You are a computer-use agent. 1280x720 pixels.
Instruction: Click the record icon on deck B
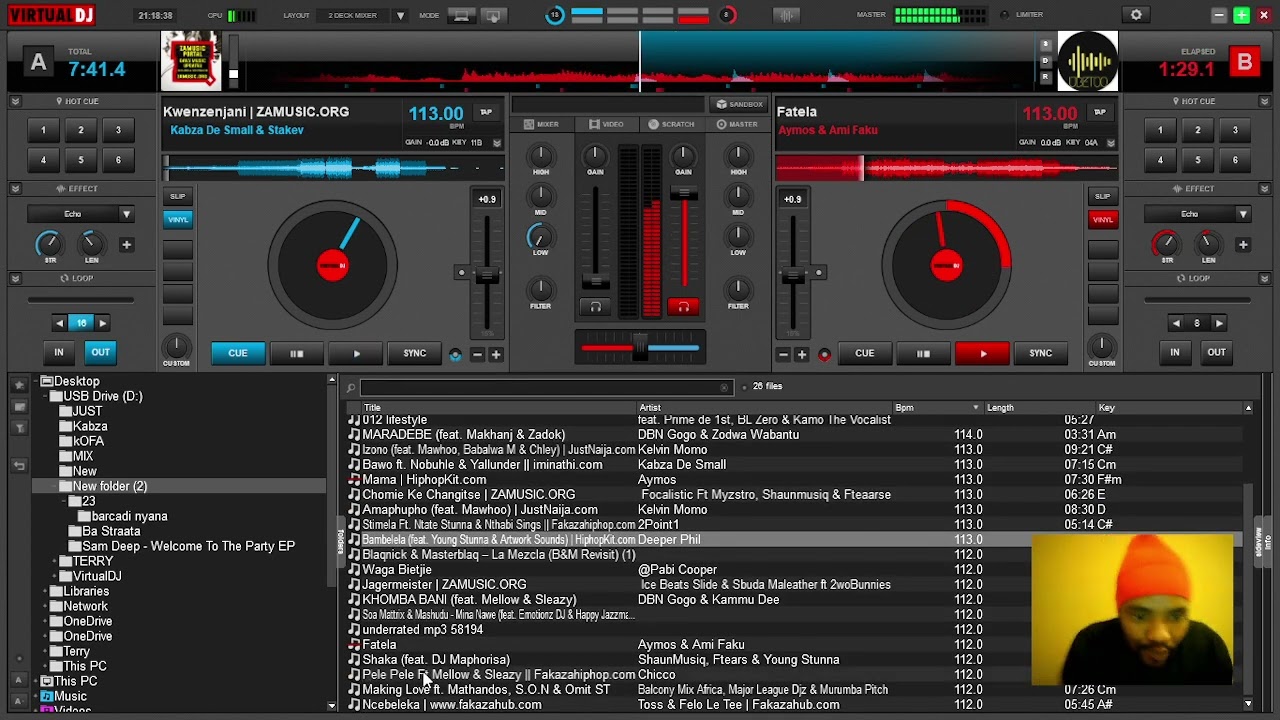[825, 354]
